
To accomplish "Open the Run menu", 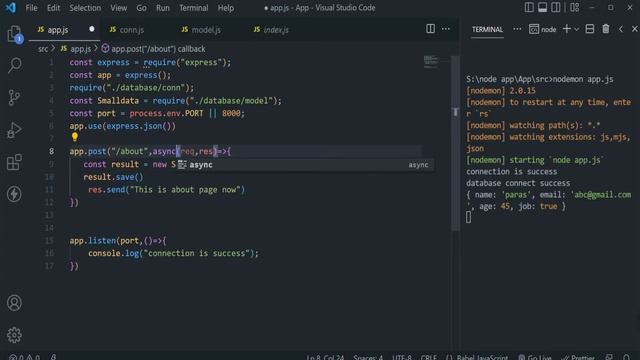I will point(162,8).
